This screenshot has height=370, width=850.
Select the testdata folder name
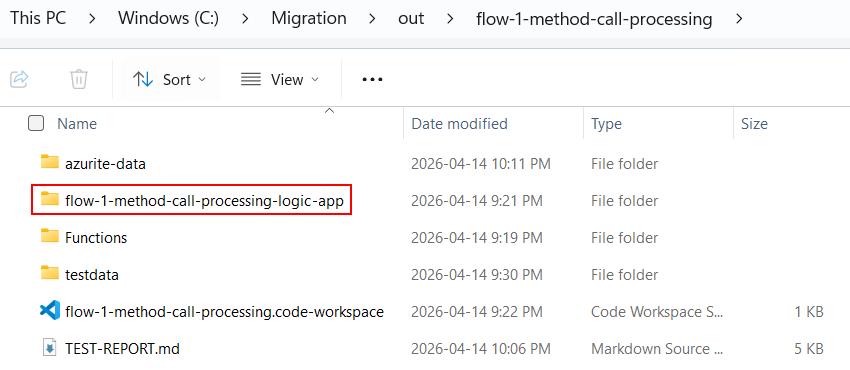click(x=92, y=275)
